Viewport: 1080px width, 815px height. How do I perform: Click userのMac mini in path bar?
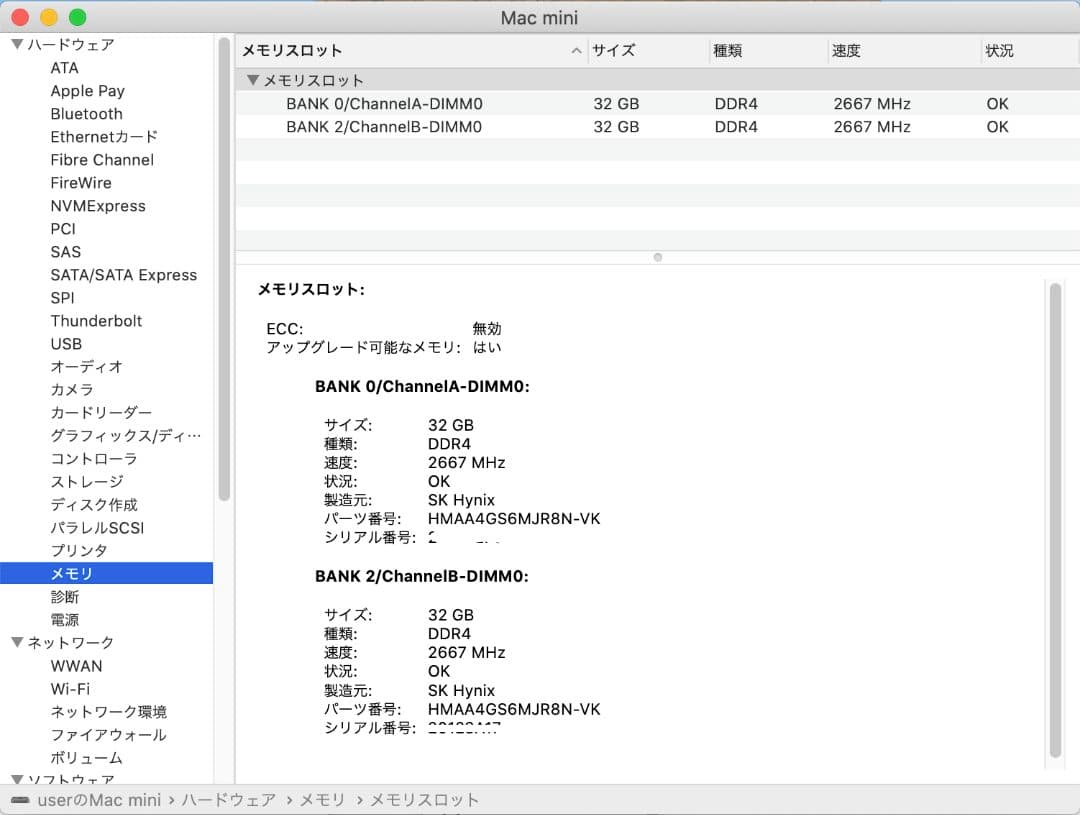(99, 800)
